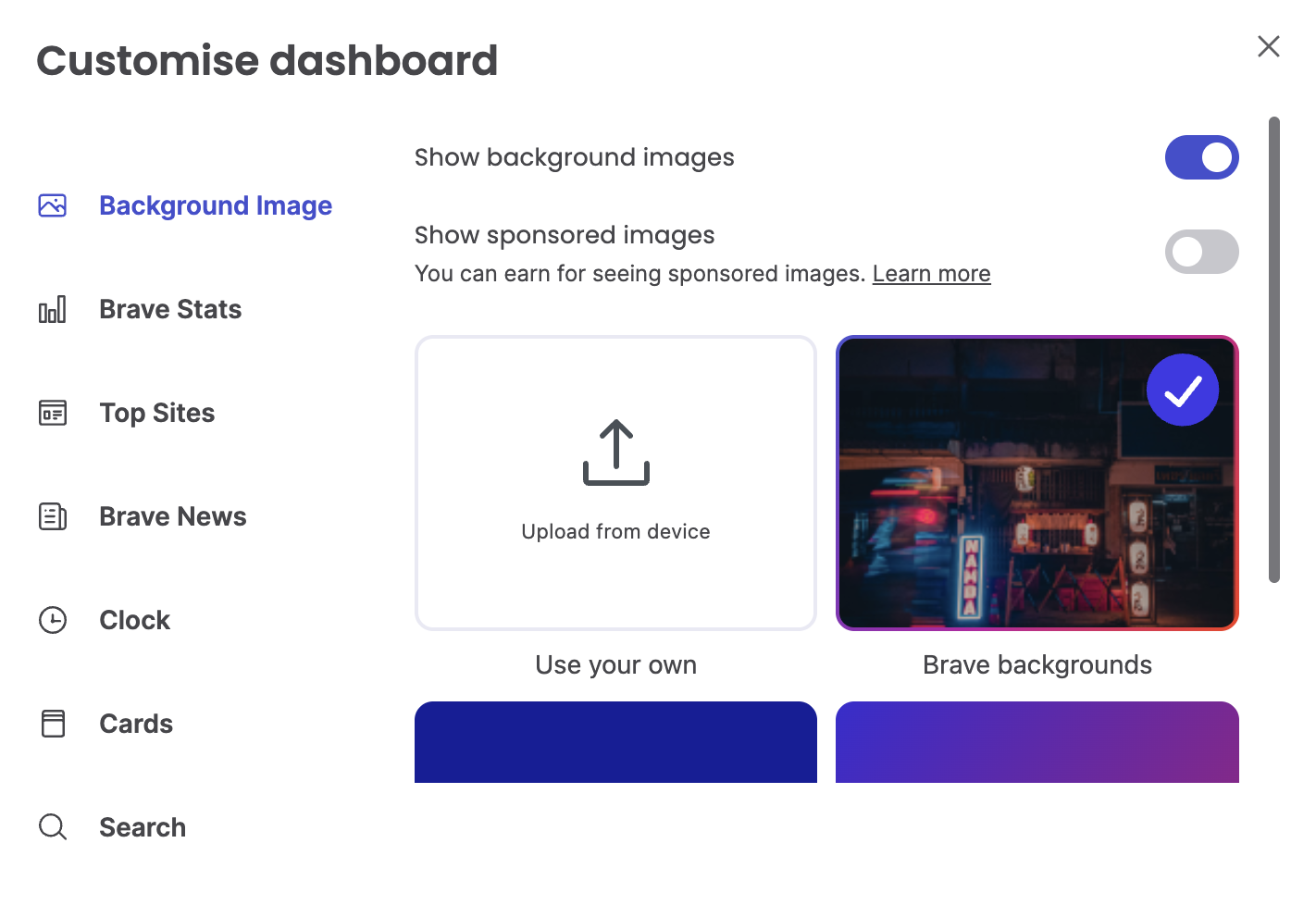Choose the purple gradient color swatch

point(1037,742)
